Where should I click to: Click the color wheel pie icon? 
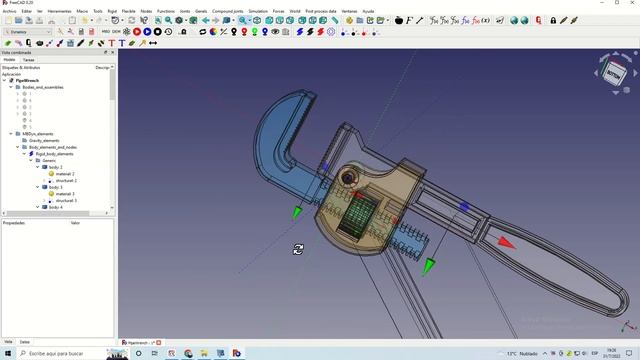213,32
